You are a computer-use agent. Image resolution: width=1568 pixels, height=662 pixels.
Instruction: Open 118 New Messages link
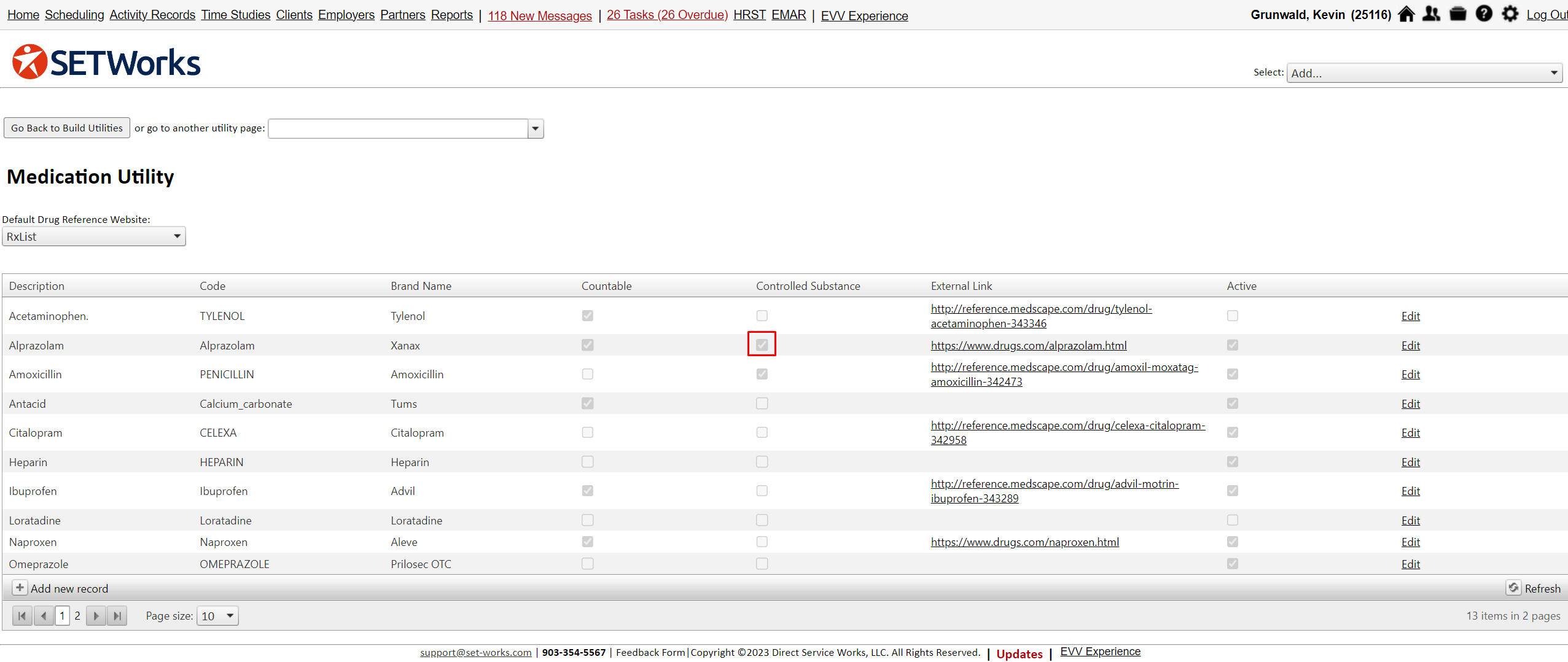[540, 15]
